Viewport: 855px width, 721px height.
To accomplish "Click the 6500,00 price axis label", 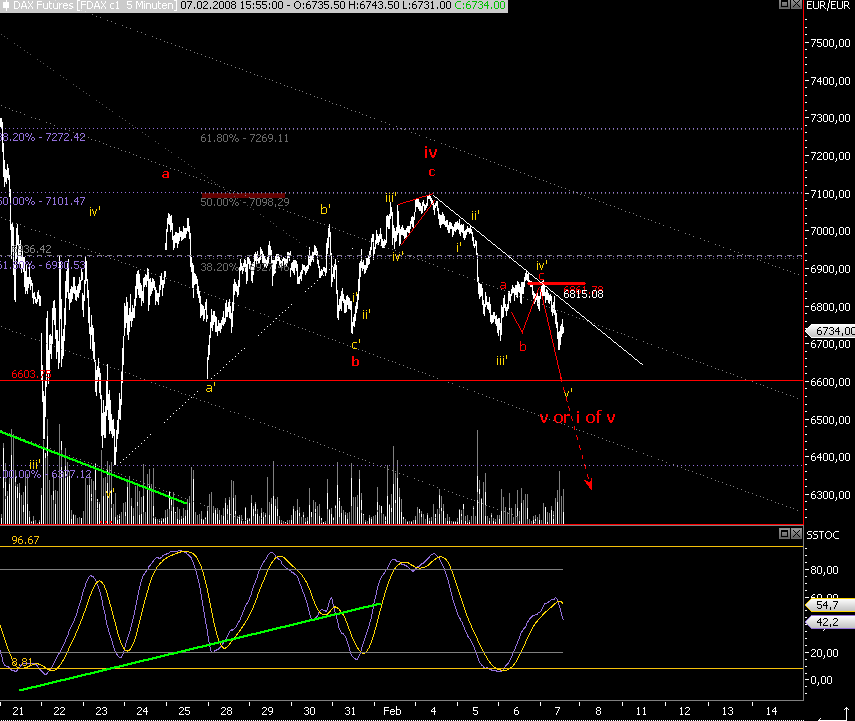I will tap(830, 420).
